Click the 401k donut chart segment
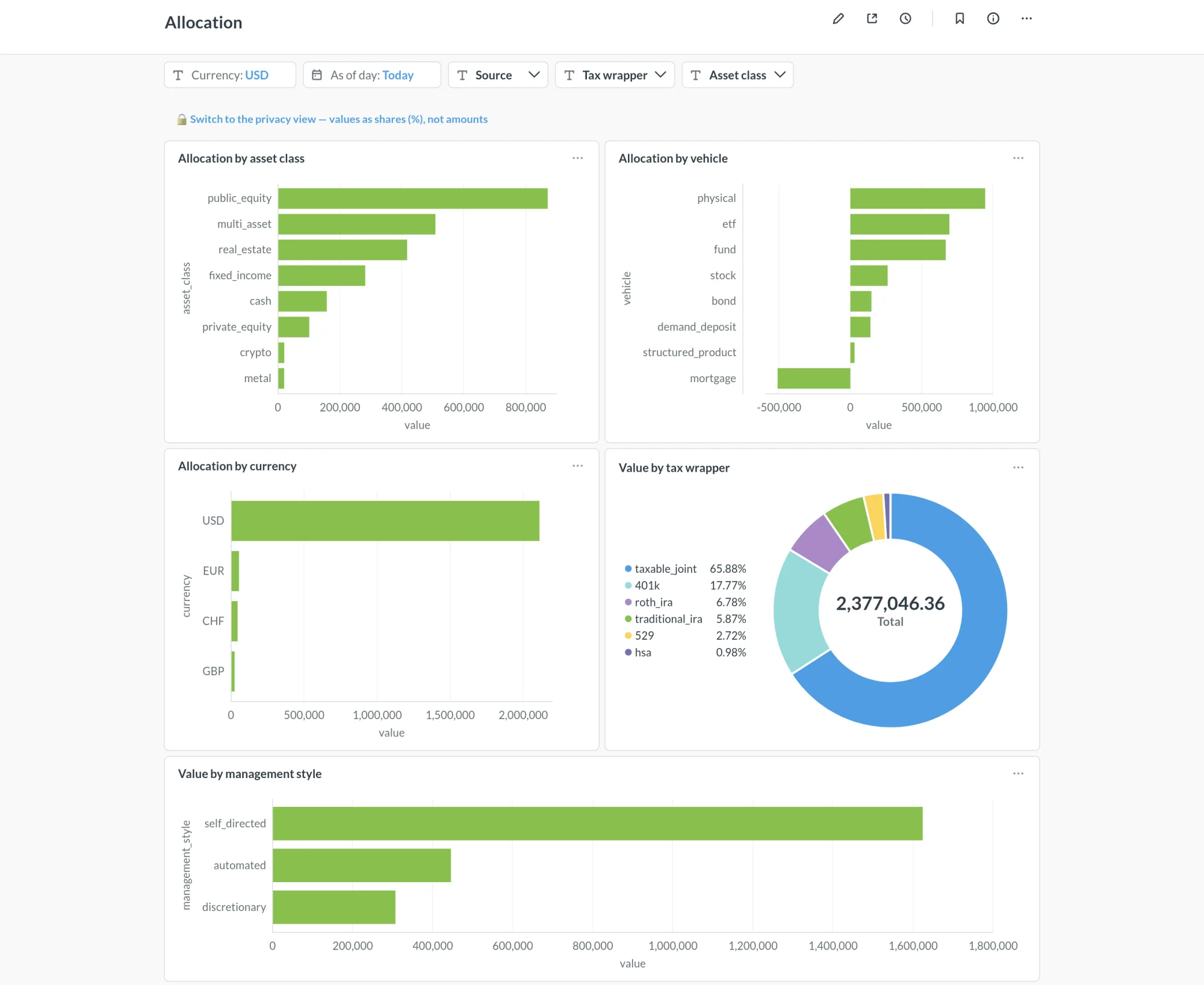Viewport: 1204px width, 985px height. [x=798, y=611]
